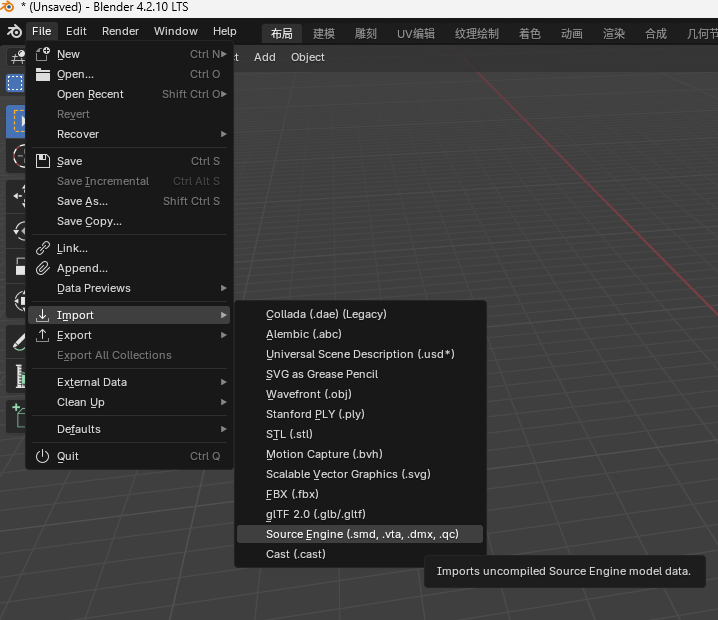The height and width of the screenshot is (620, 718).
Task: Click the Append paperclip icon
Action: click(43, 268)
